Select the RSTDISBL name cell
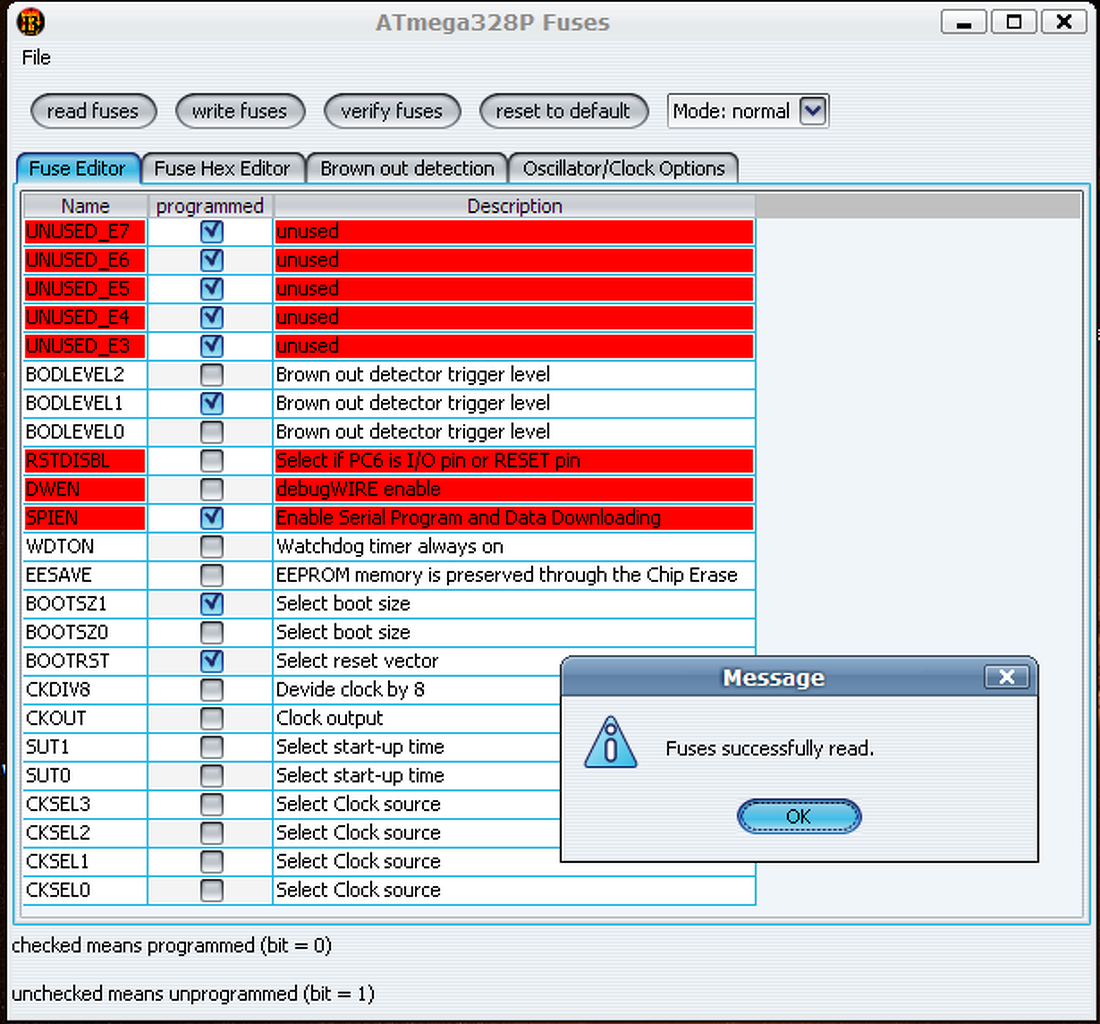This screenshot has height=1024, width=1100. click(x=85, y=461)
